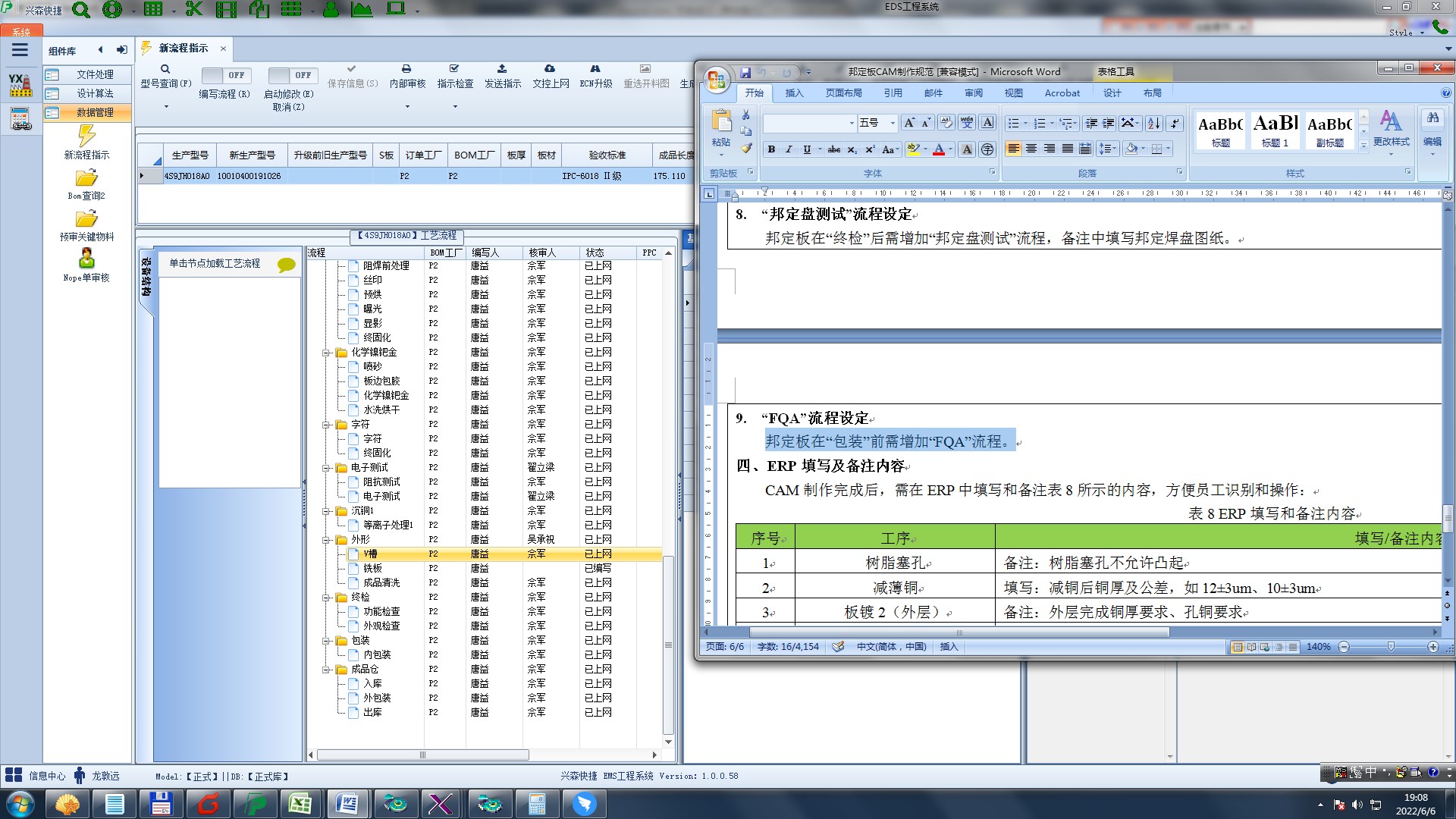Click the 文件处理 sidebar entry
Viewport: 1456px width, 819px height.
click(95, 74)
